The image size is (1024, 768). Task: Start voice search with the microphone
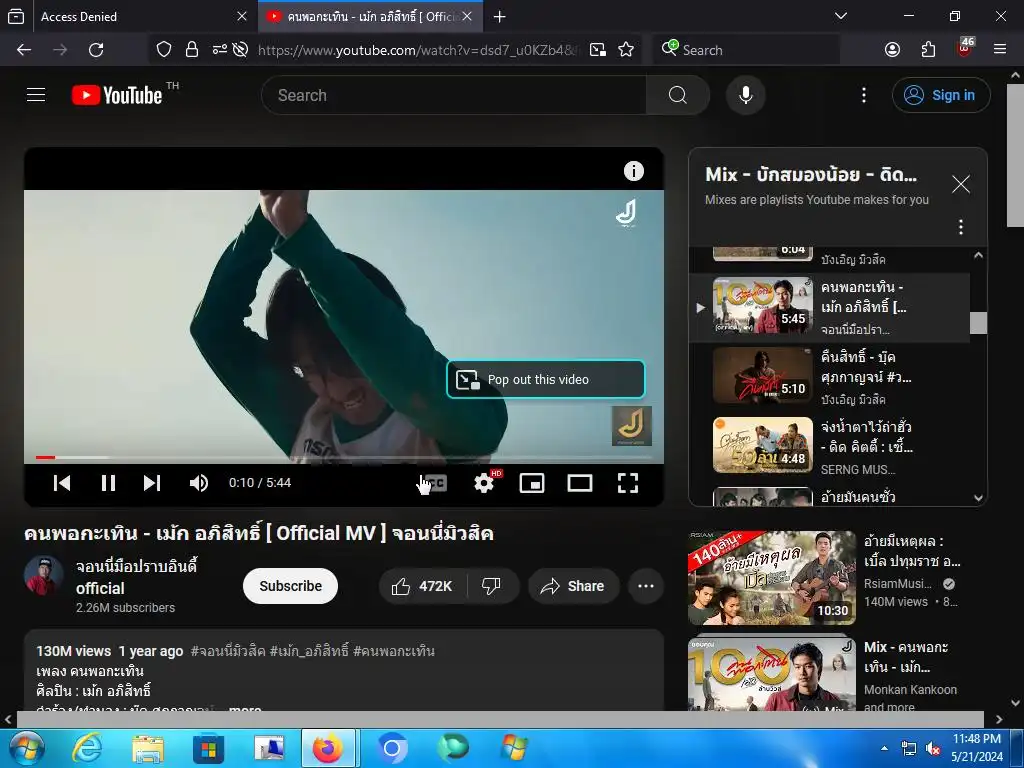click(x=745, y=95)
